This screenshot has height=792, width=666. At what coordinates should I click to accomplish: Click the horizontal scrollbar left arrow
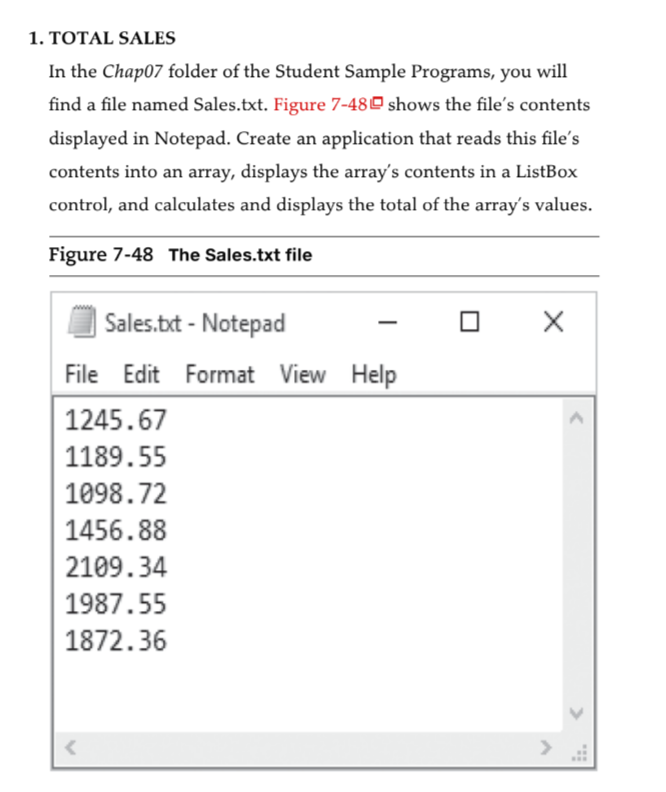point(71,748)
